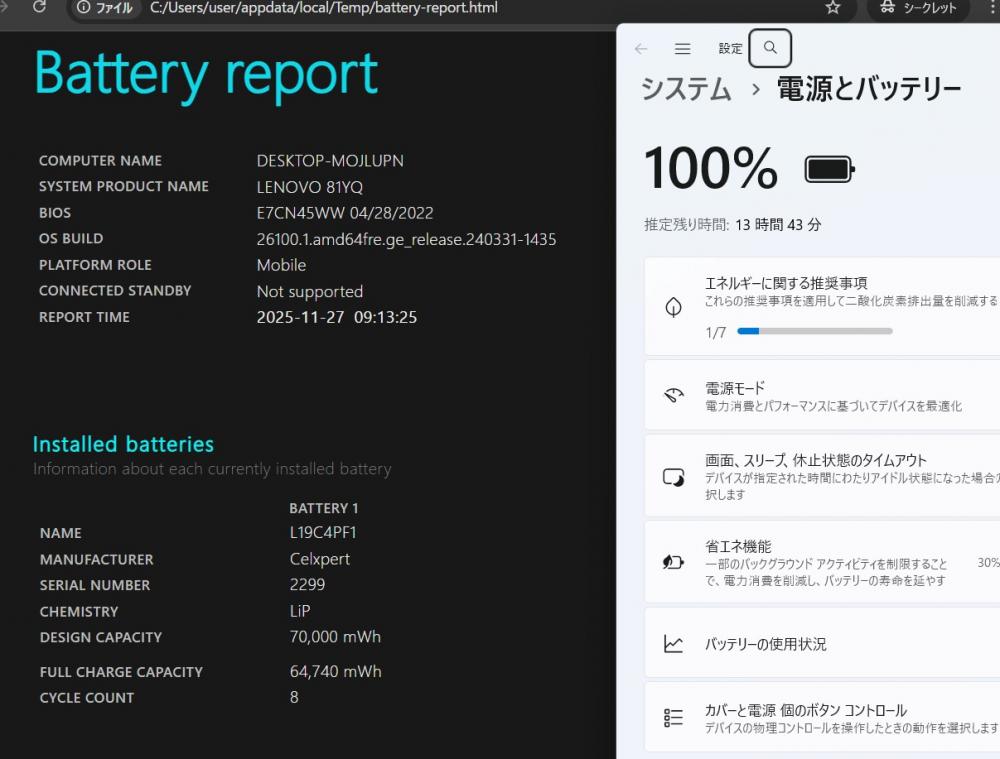The height and width of the screenshot is (759, 1000).
Task: Go back in Settings window
Action: 642,48
